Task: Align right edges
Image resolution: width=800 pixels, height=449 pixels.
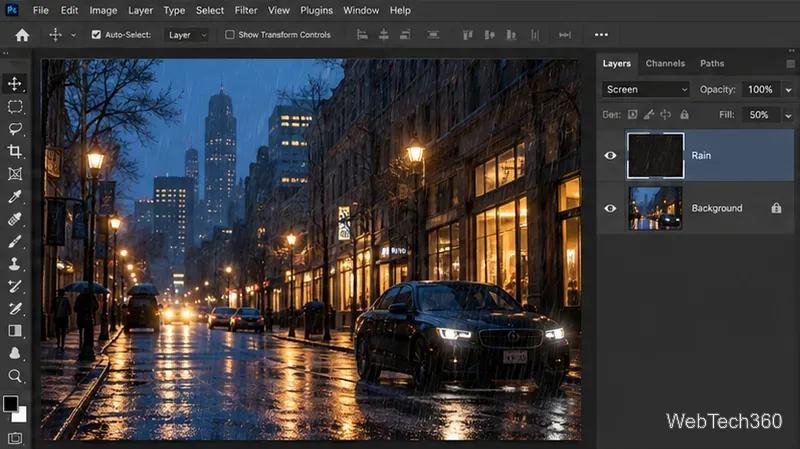Action: tap(405, 35)
